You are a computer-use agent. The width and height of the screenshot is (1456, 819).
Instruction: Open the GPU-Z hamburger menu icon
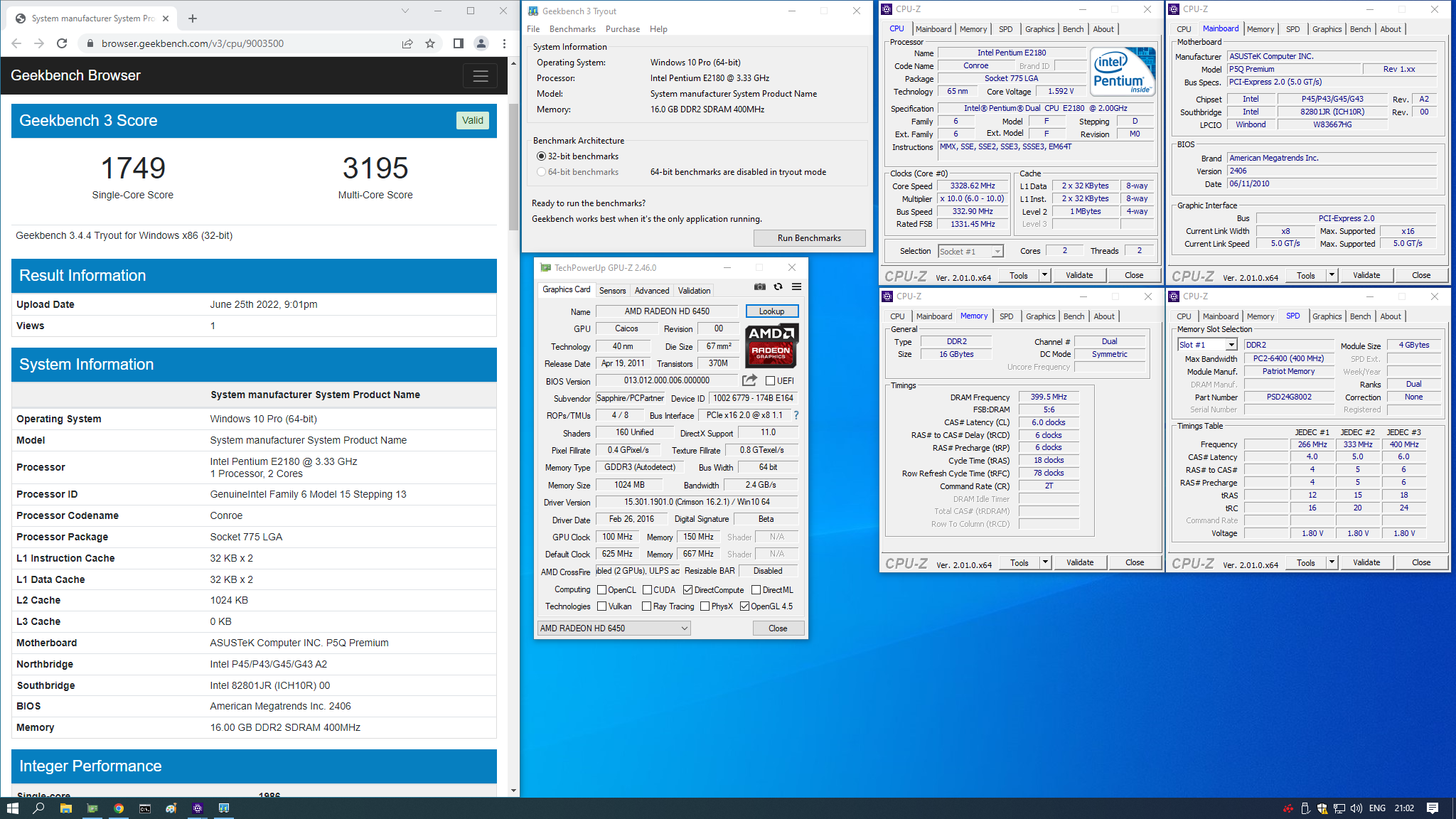click(796, 287)
